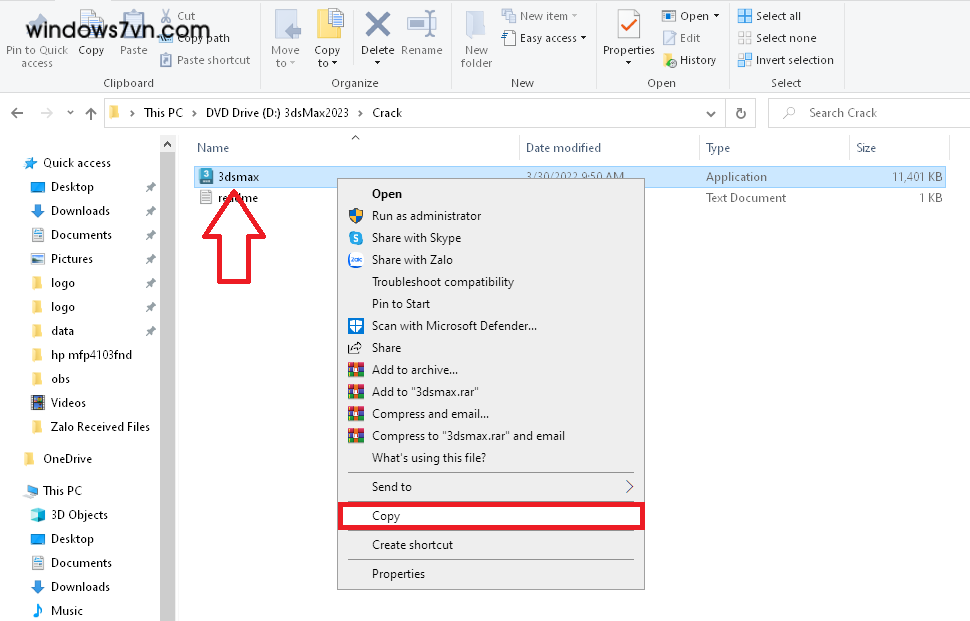Click the Up arrow navigation button
Image resolution: width=970 pixels, height=621 pixels.
pos(91,113)
